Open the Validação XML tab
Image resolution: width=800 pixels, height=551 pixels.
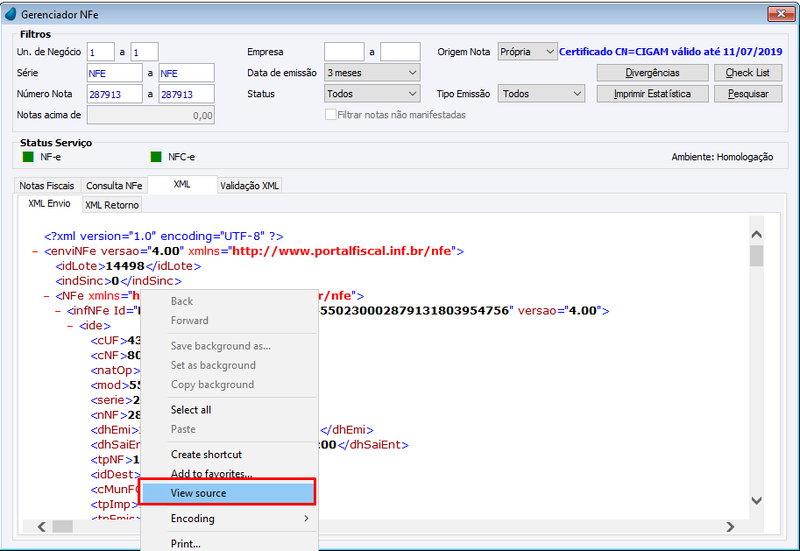click(x=249, y=186)
